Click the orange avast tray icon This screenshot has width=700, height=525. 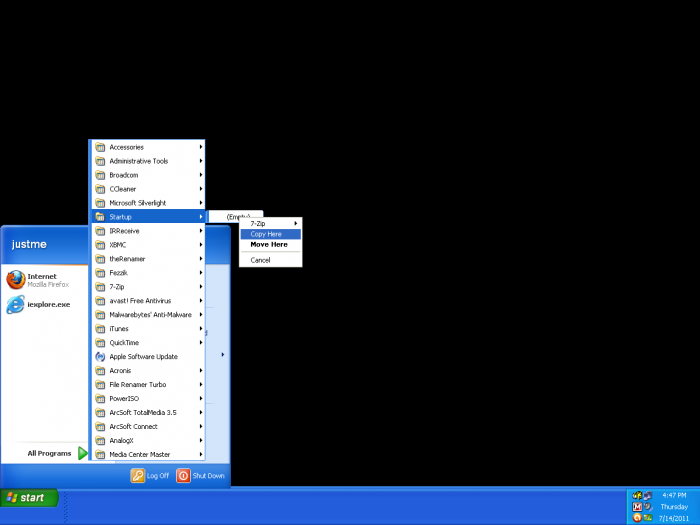pos(637,518)
